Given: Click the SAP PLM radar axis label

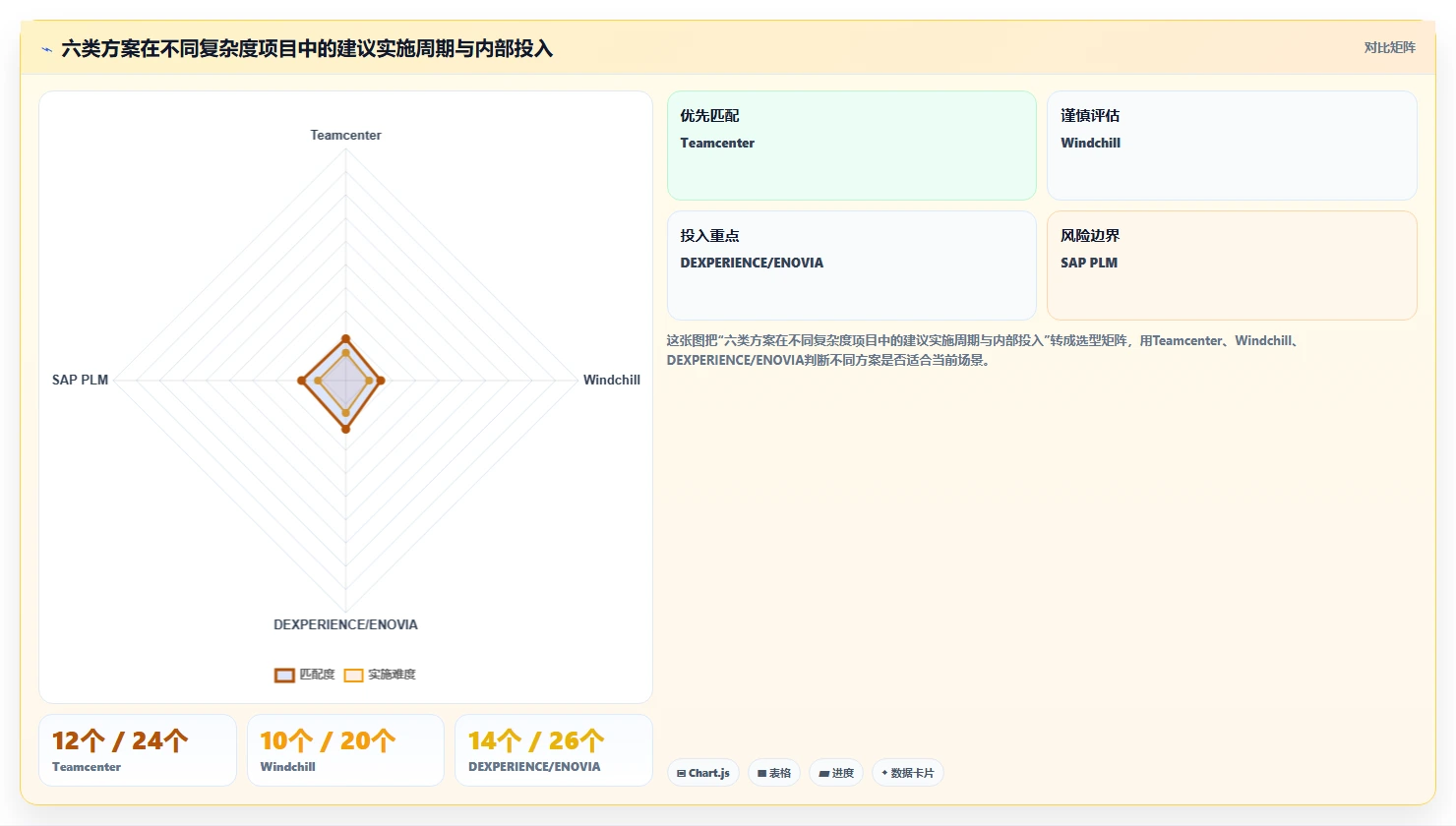Looking at the screenshot, I should (x=80, y=380).
